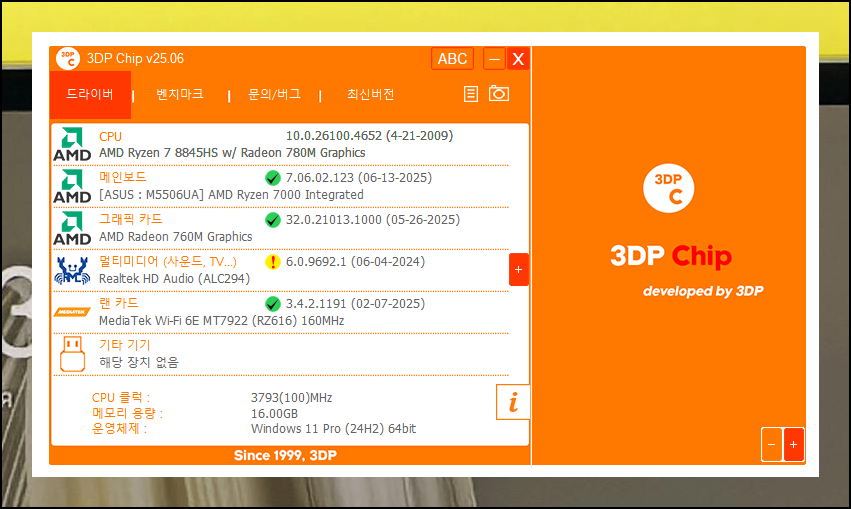Screen dimensions: 851x509
Task: Open the system information list icon
Action: point(471,94)
